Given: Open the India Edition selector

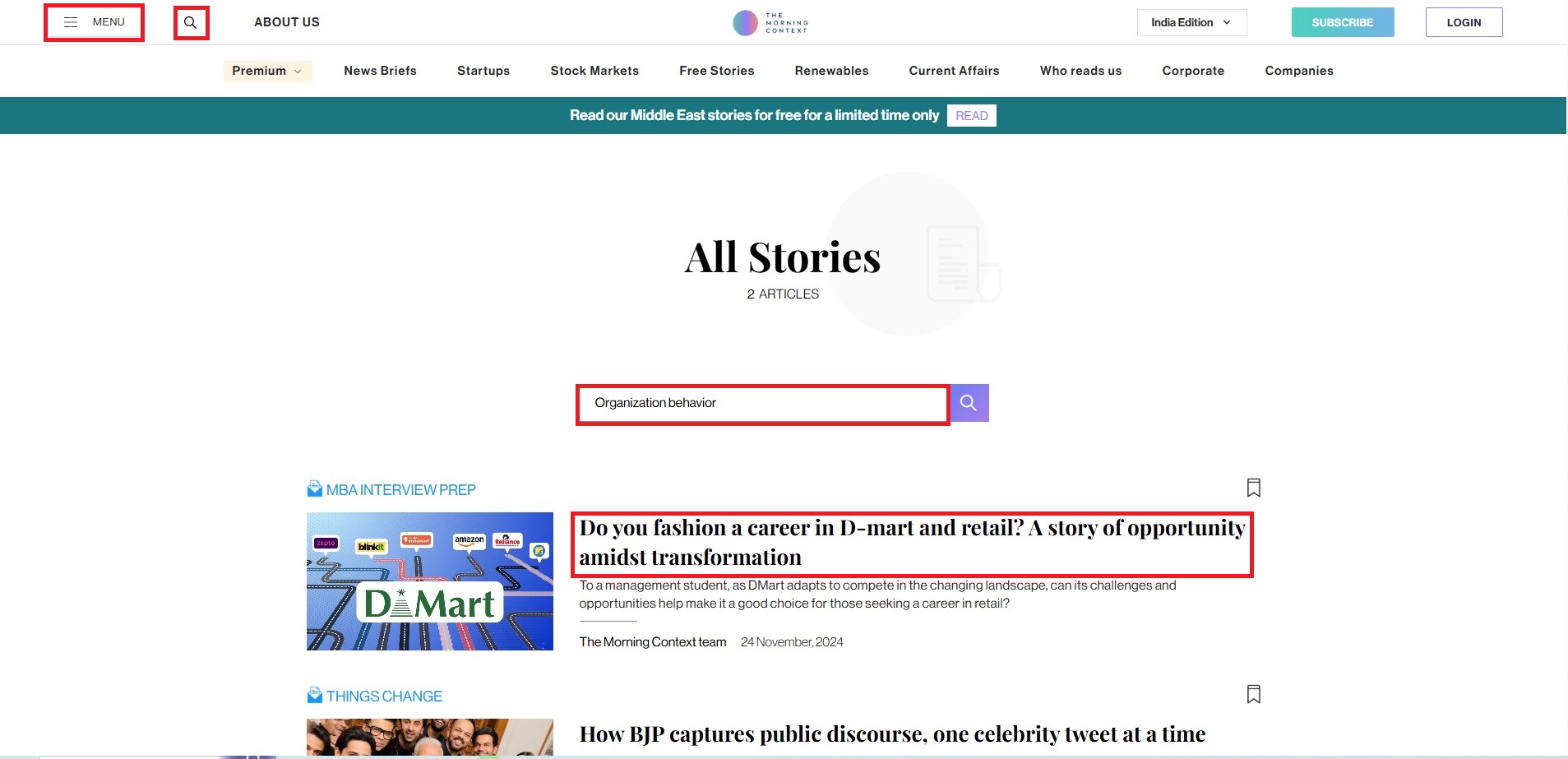Looking at the screenshot, I should click(1191, 23).
